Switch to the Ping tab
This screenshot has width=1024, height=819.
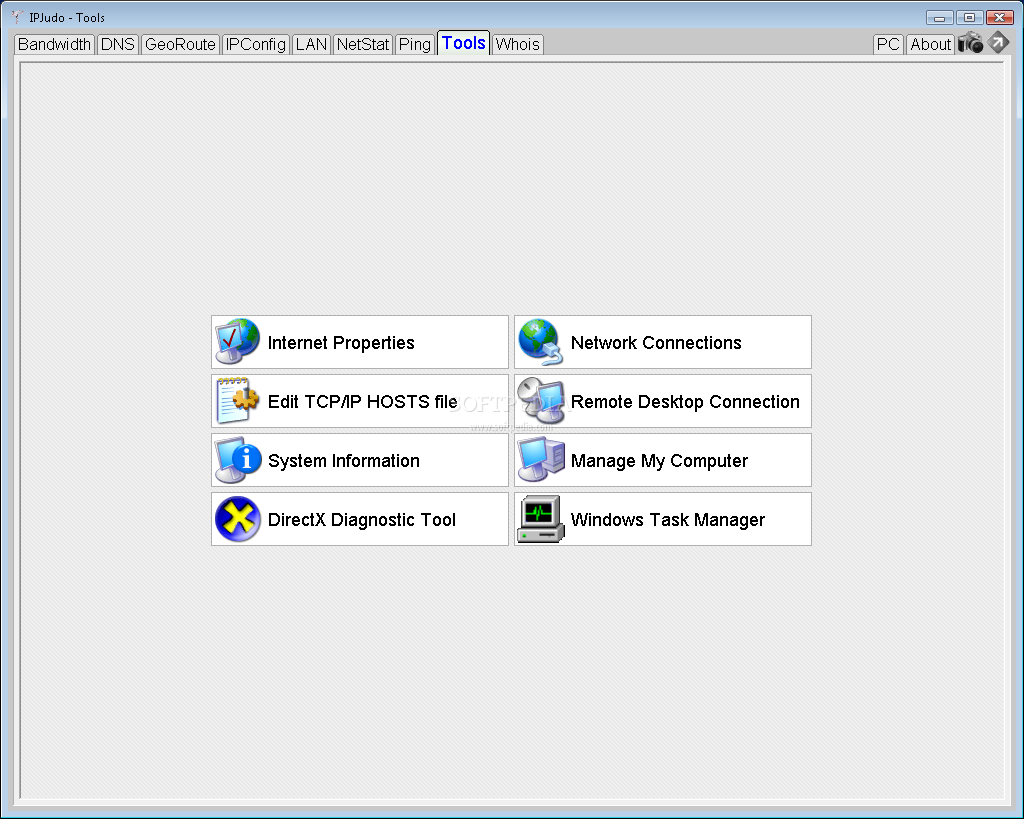(x=415, y=44)
